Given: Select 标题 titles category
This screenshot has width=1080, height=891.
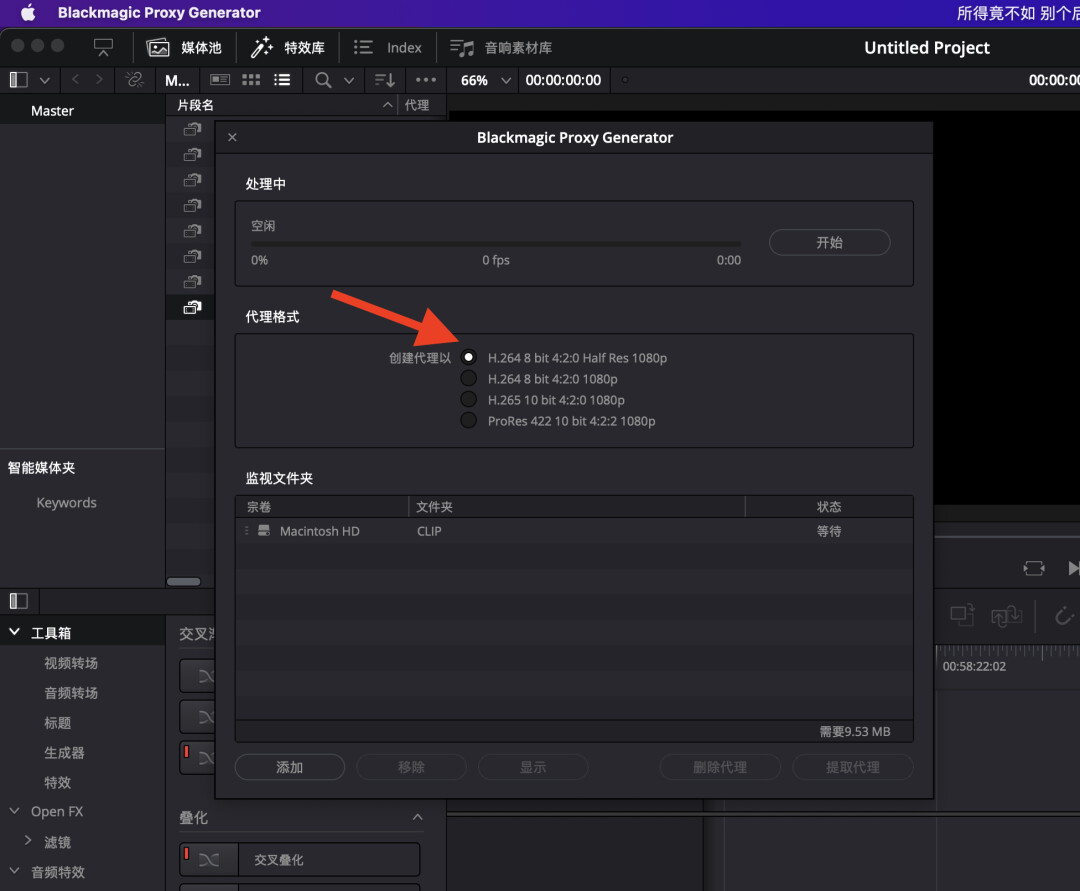Looking at the screenshot, I should (x=57, y=723).
